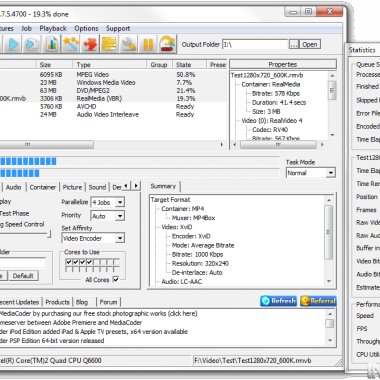Toggle the All Cores checkbox
The width and height of the screenshot is (380, 380).
[x=116, y=279]
